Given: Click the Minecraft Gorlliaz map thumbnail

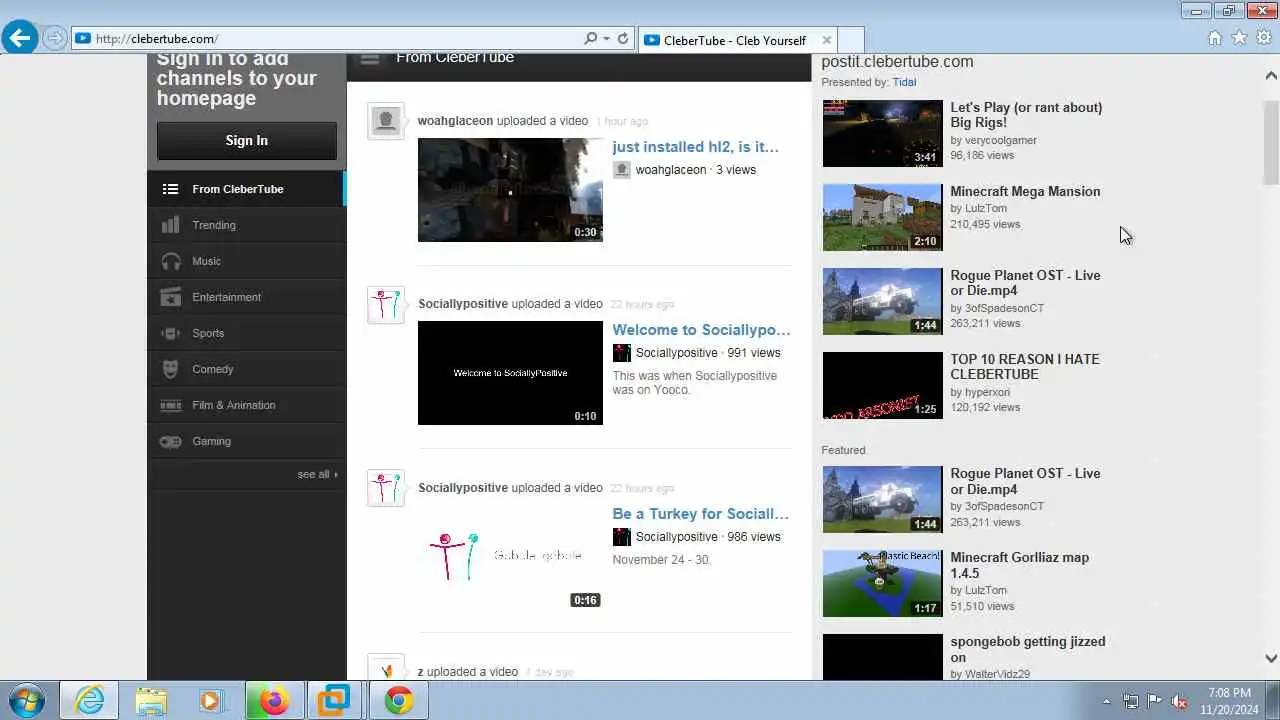Looking at the screenshot, I should click(x=883, y=583).
